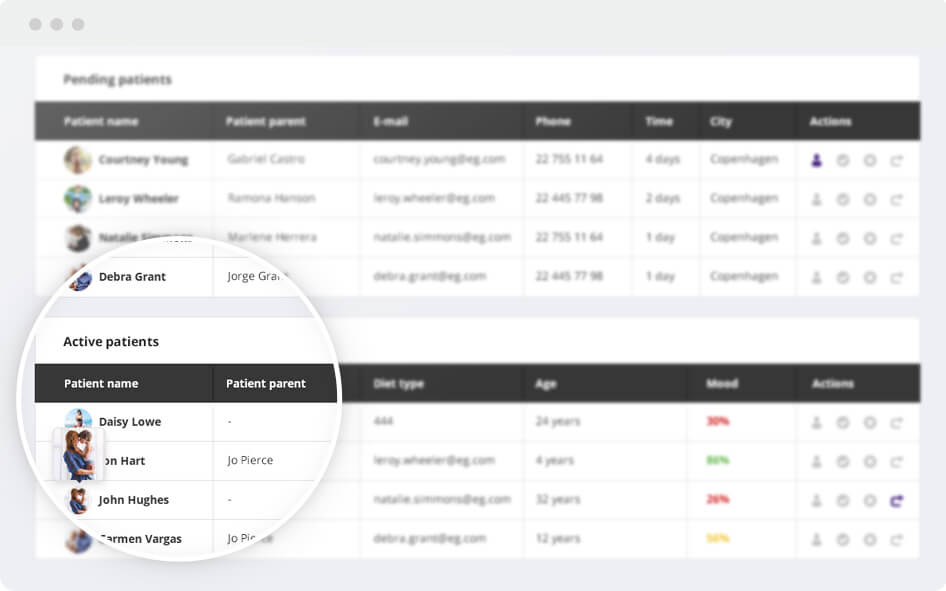Click the person icon in Daisy Lowe's row

click(x=816, y=422)
